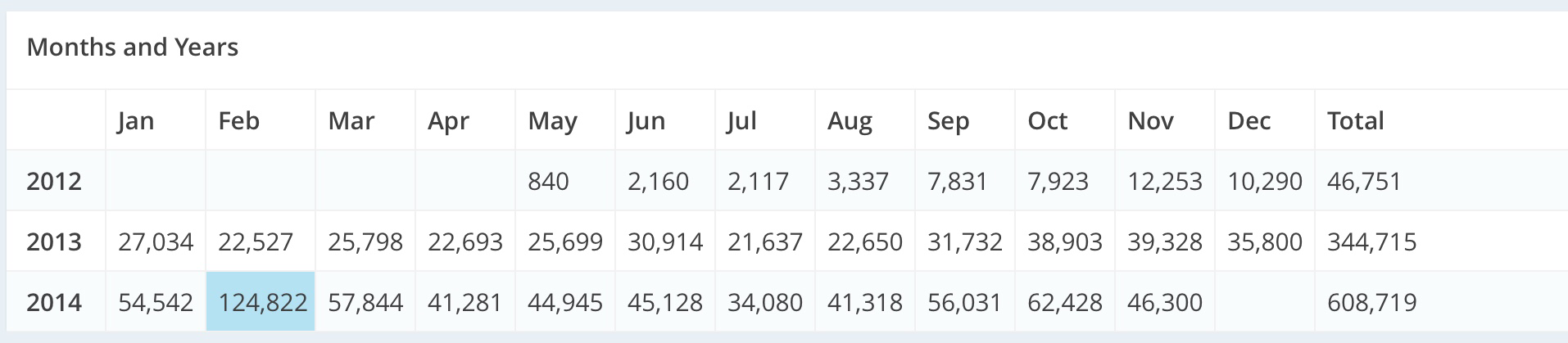This screenshot has height=343, width=1568.
Task: Click the Months and Years heading
Action: (133, 47)
